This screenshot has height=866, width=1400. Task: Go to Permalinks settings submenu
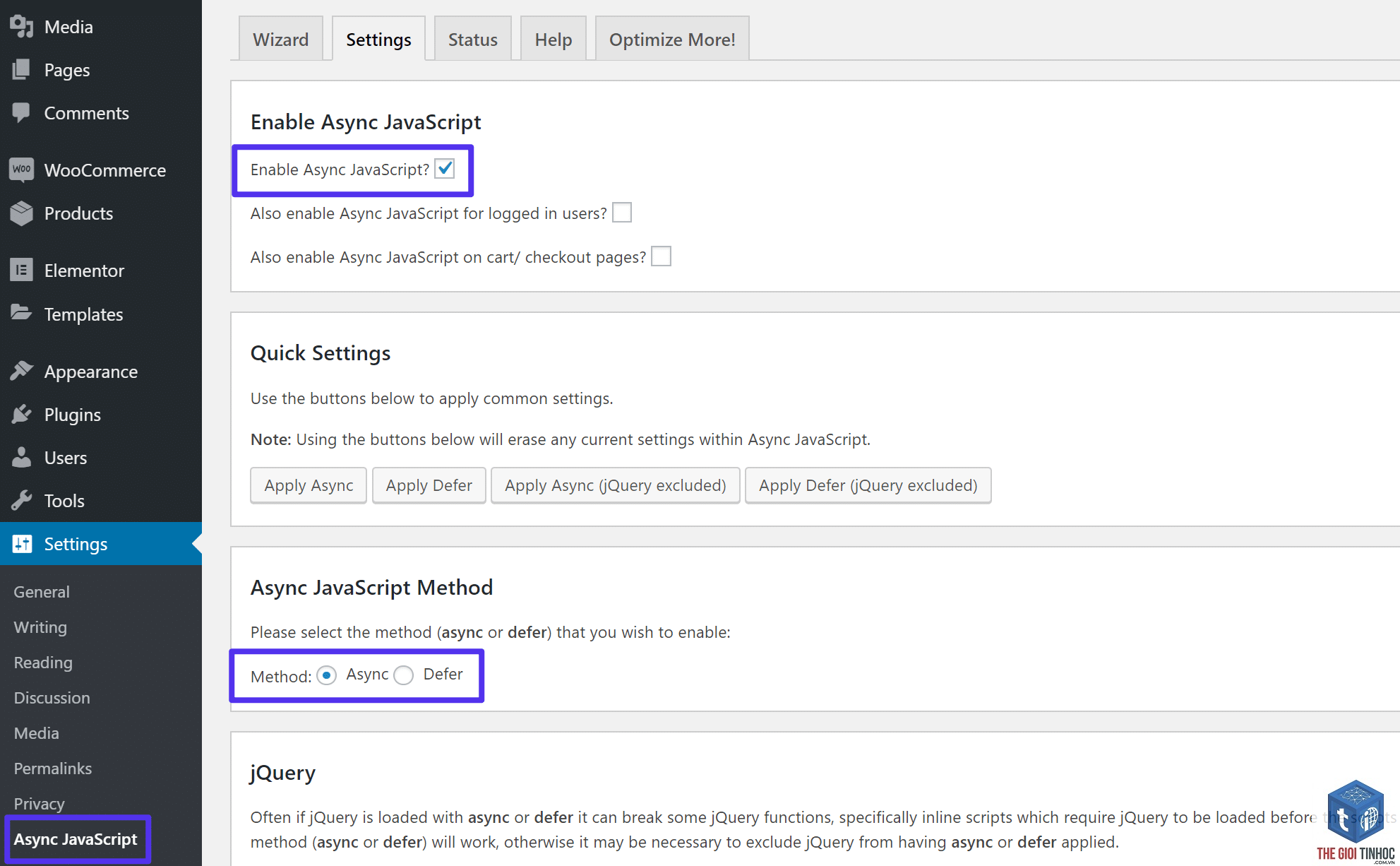53,769
